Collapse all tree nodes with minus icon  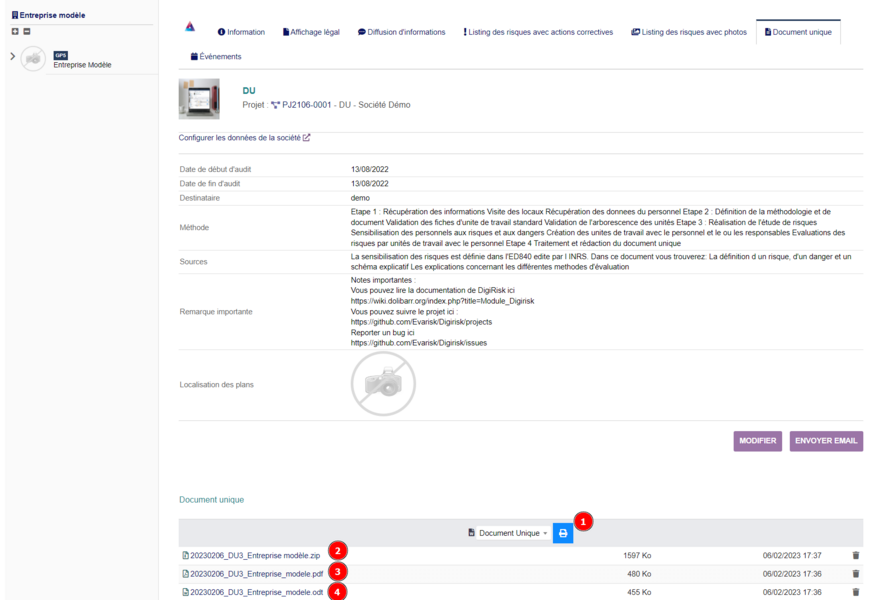27,32
